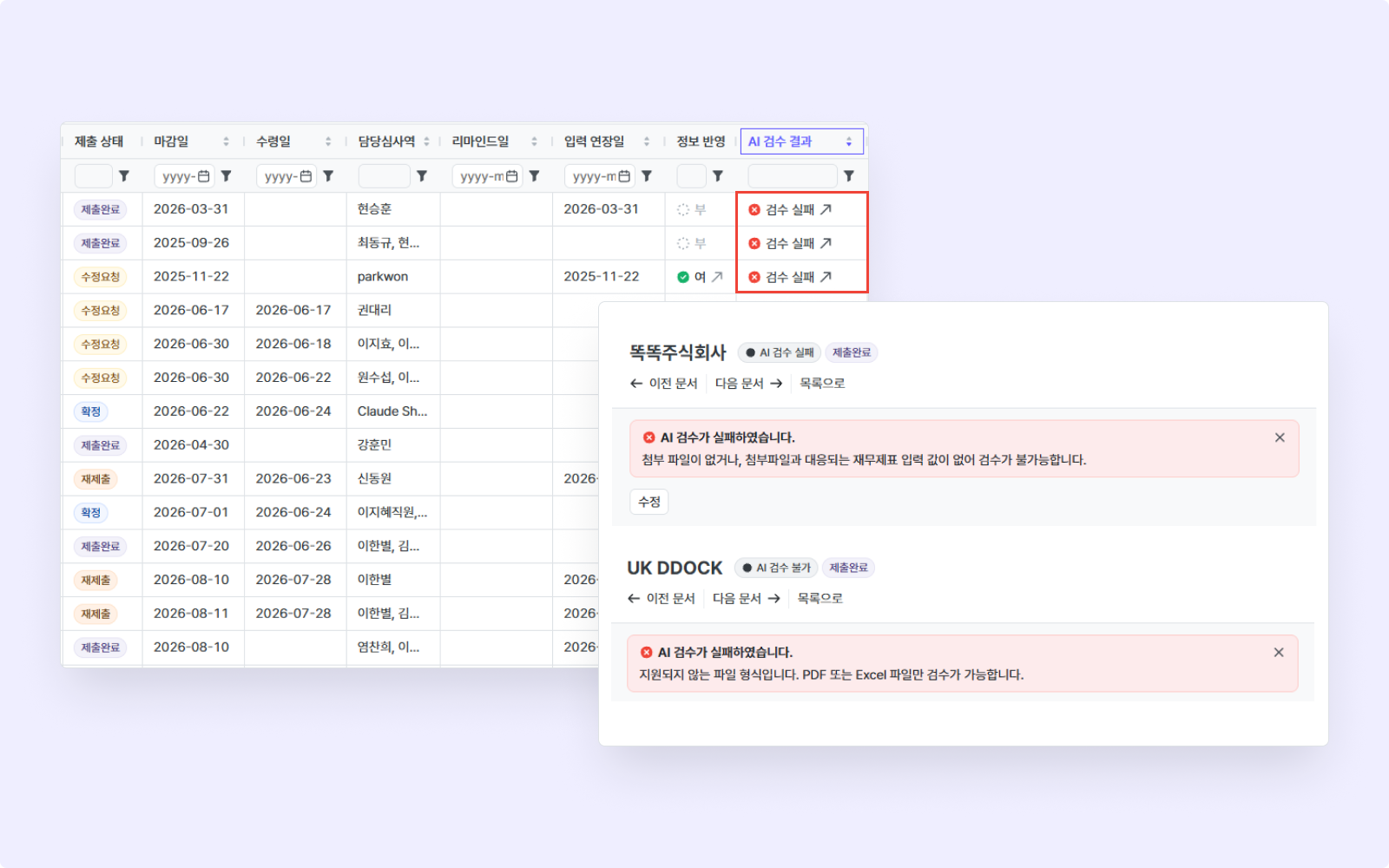The width and height of the screenshot is (1389, 868).
Task: Close the 똑똑주식회사 AI failure alert
Action: [x=1280, y=437]
